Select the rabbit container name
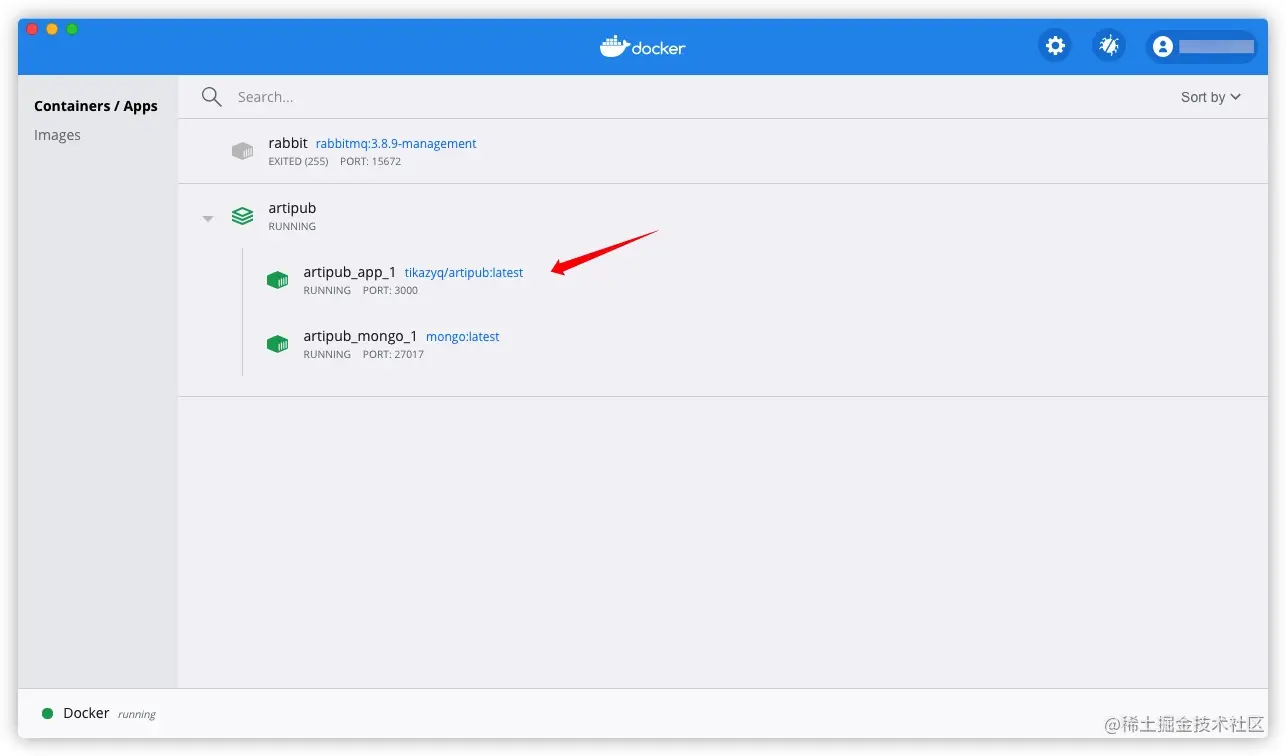Viewport: 1286px width, 756px height. tap(288, 143)
